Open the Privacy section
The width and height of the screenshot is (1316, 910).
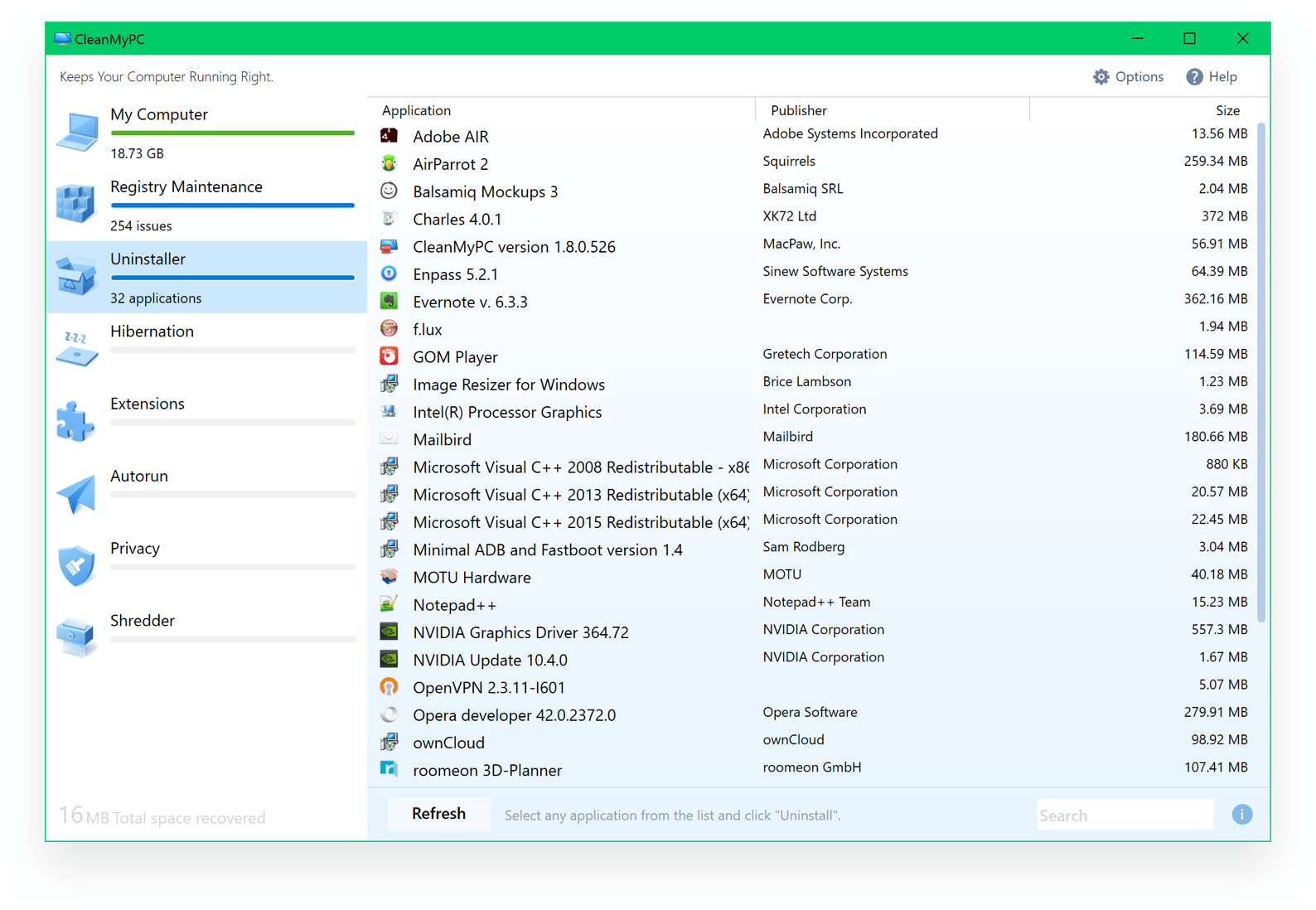[206, 565]
